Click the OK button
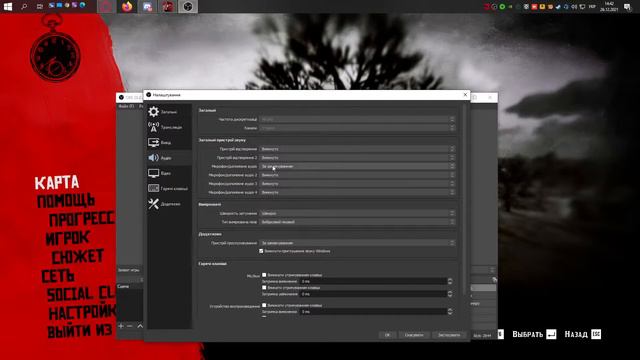640x360 pixels. pos(387,335)
